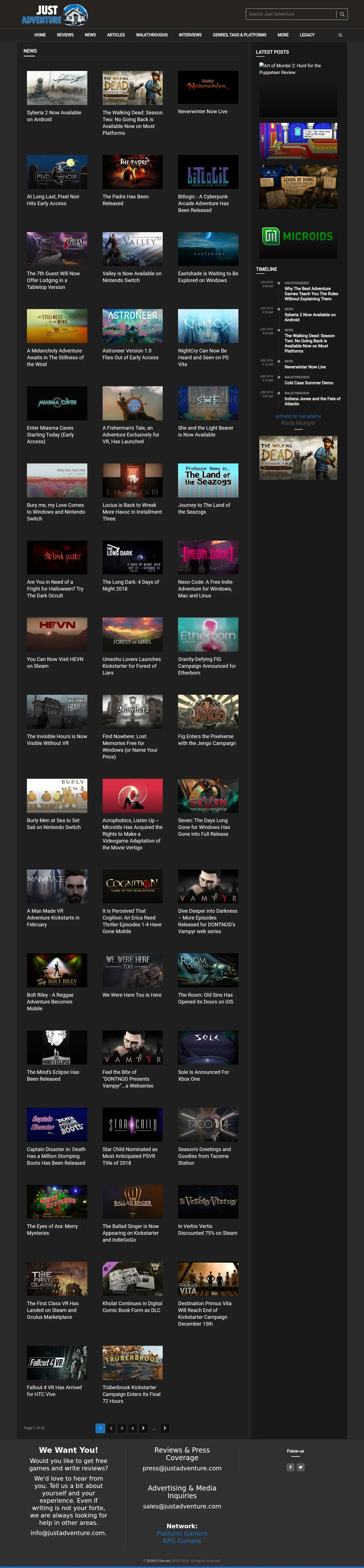Open the Twitter follow icon
Viewport: 364px width, 1568px height.
[301, 1467]
